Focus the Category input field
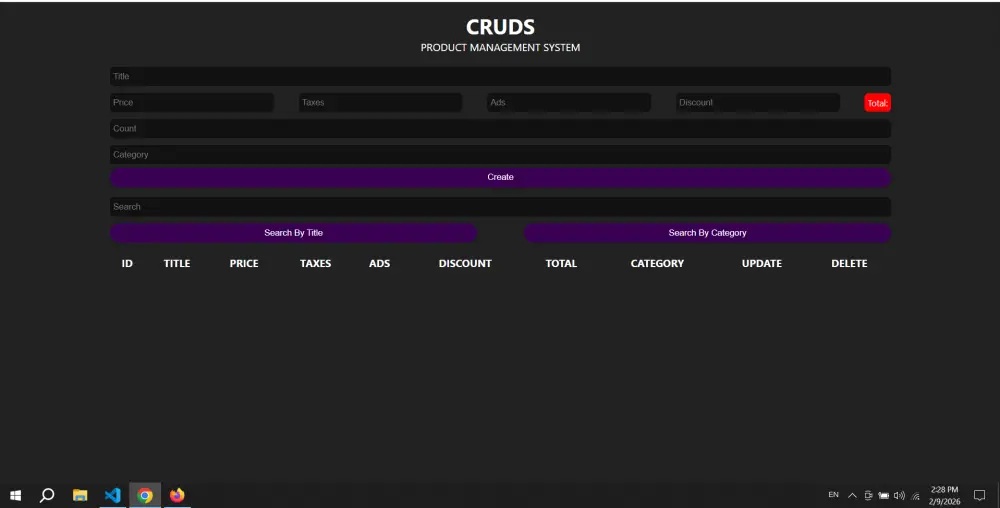This screenshot has width=1000, height=508. [500, 155]
